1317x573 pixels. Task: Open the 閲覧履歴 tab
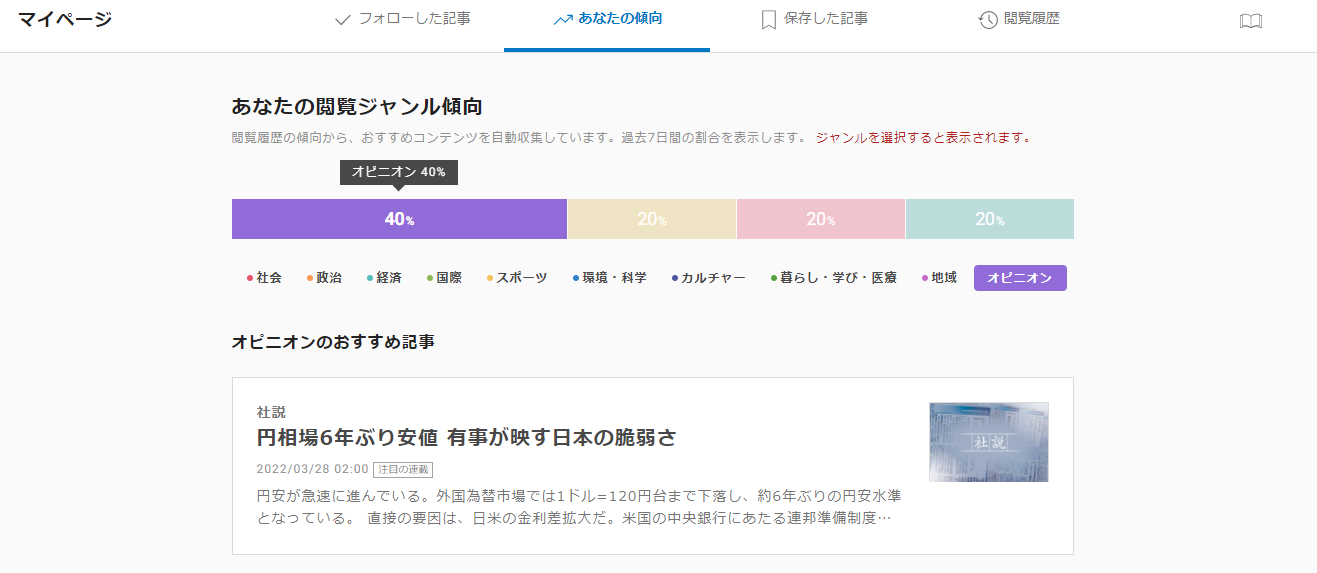(x=1030, y=19)
